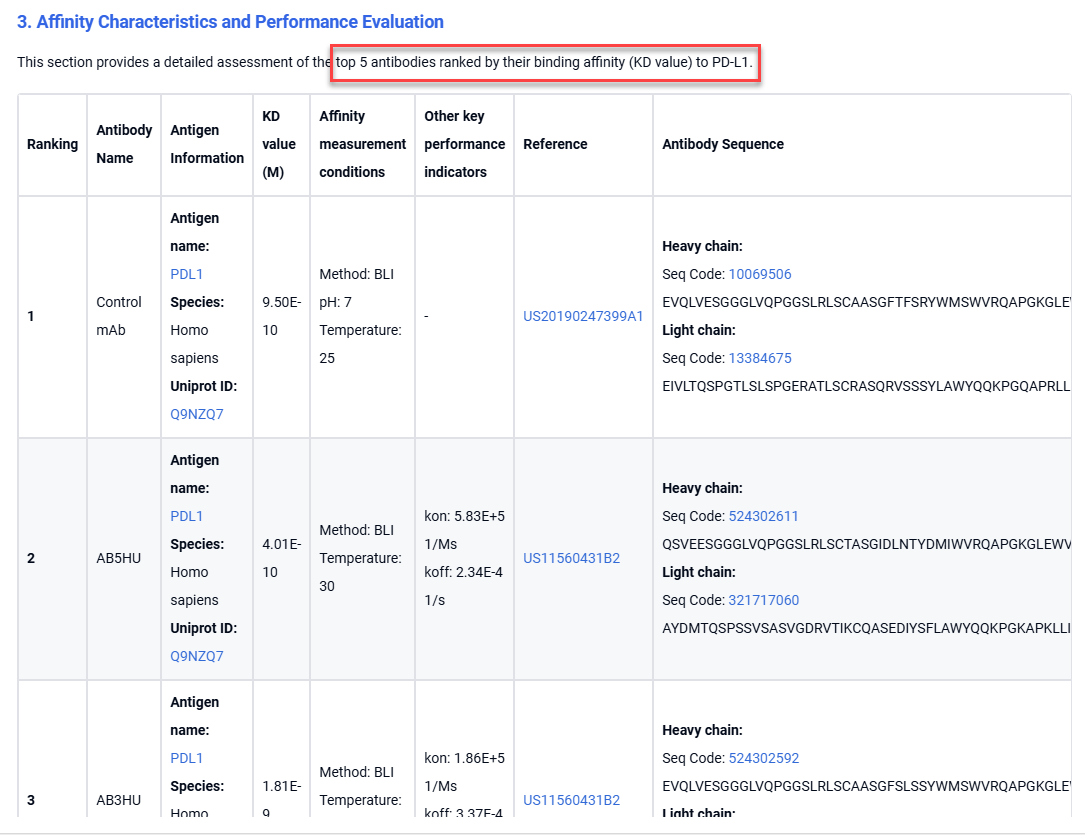Open US11560431B2 reference in the AB5HU row

point(571,558)
